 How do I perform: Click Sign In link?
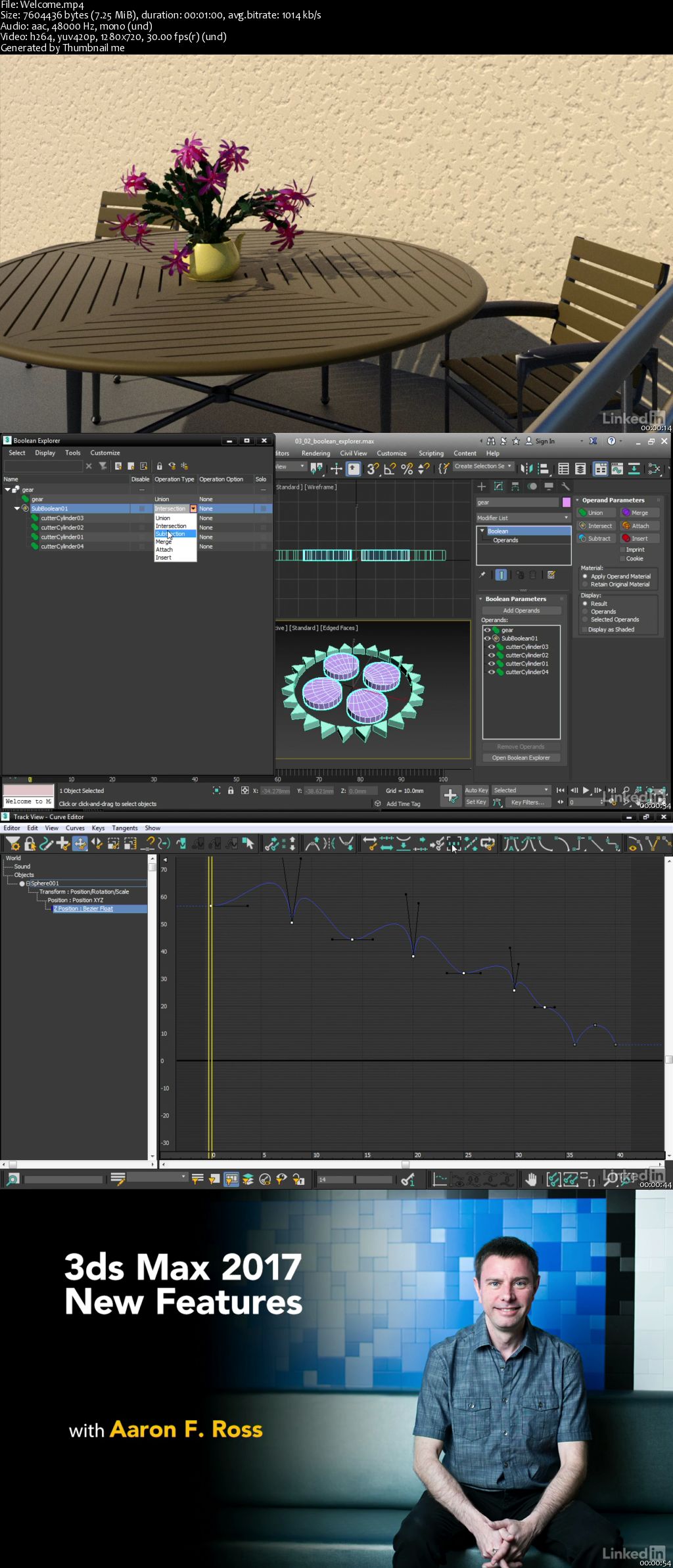click(x=545, y=441)
